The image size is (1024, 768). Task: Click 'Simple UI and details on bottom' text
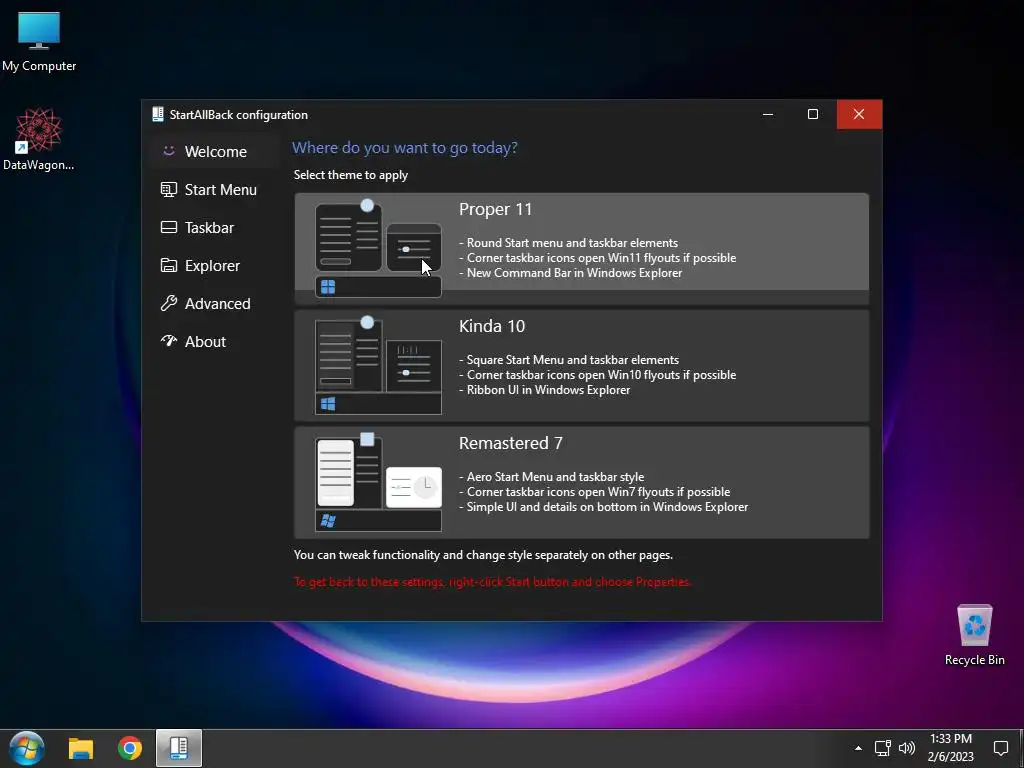(x=607, y=507)
